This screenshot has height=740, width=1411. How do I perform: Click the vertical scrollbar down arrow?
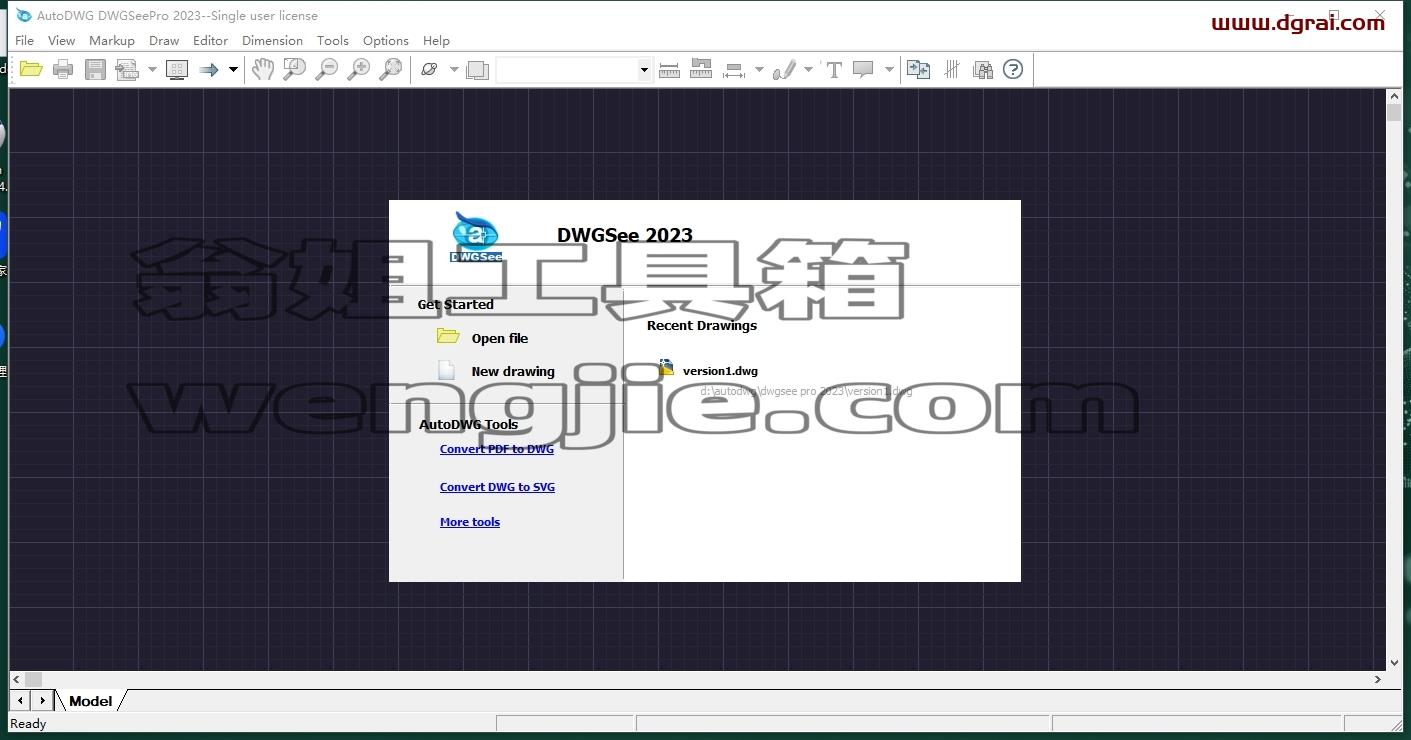tap(1394, 662)
